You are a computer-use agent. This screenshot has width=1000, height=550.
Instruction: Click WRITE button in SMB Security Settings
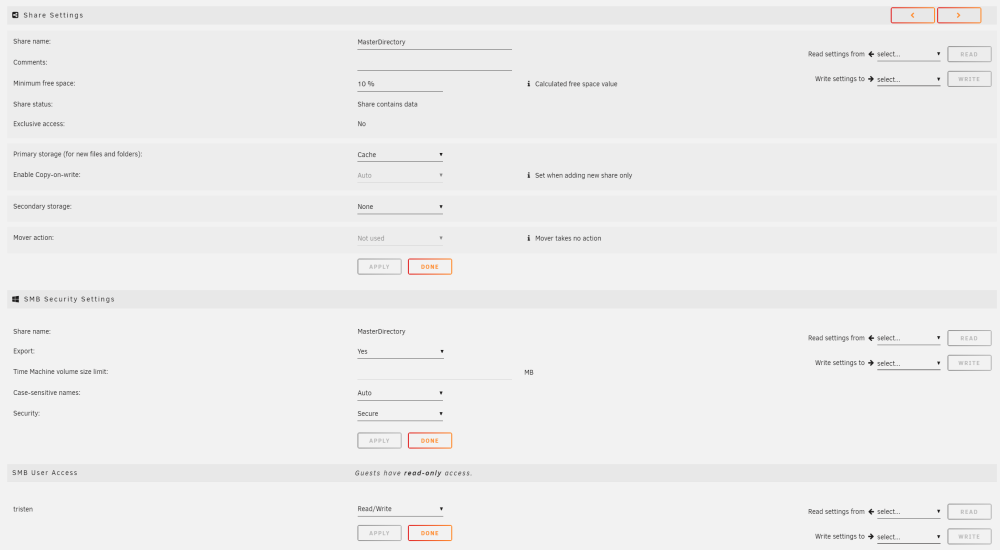pos(969,363)
